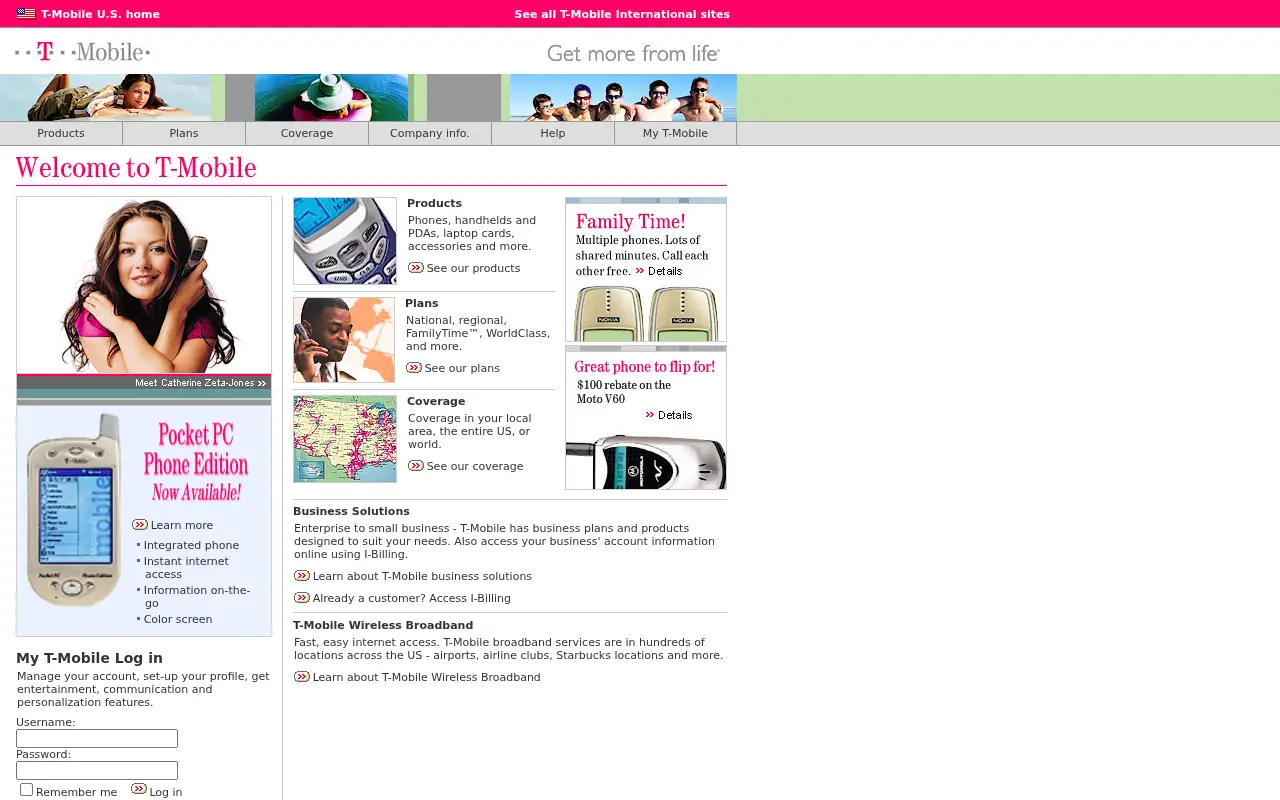Follow the See our plans link
The height and width of the screenshot is (800, 1280).
[x=462, y=368]
